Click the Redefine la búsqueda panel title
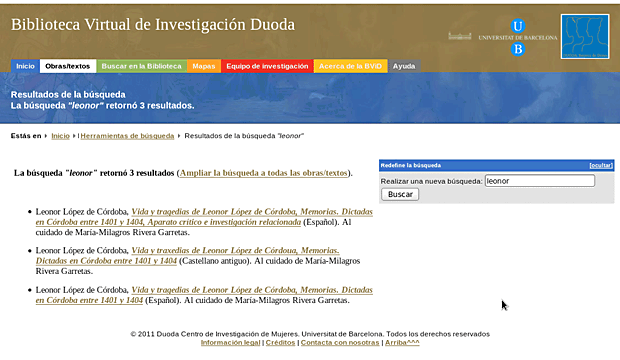Viewport: 620px width, 360px height. click(x=410, y=165)
